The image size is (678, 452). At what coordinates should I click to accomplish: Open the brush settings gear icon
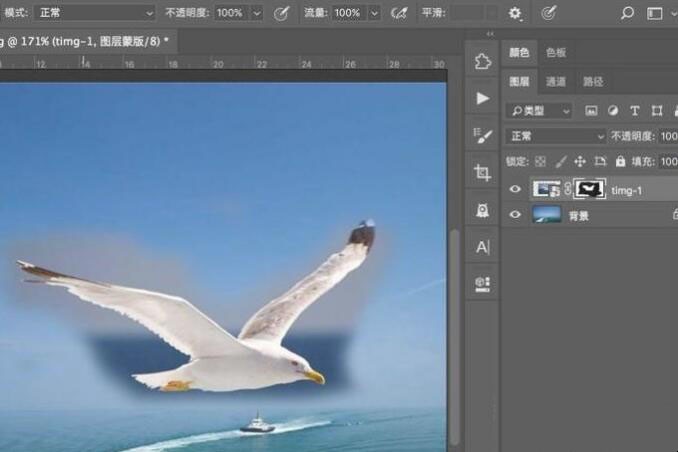[515, 13]
